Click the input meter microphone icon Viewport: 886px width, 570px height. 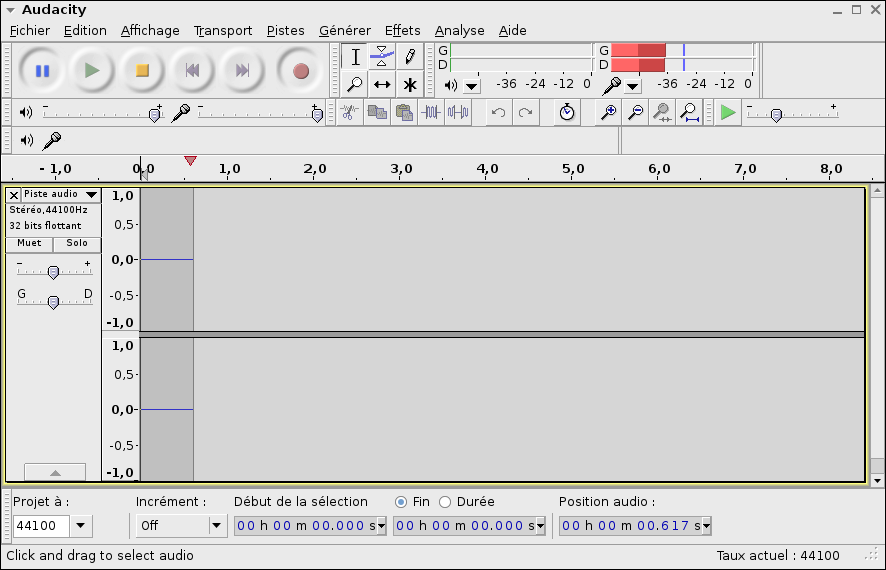tap(611, 85)
